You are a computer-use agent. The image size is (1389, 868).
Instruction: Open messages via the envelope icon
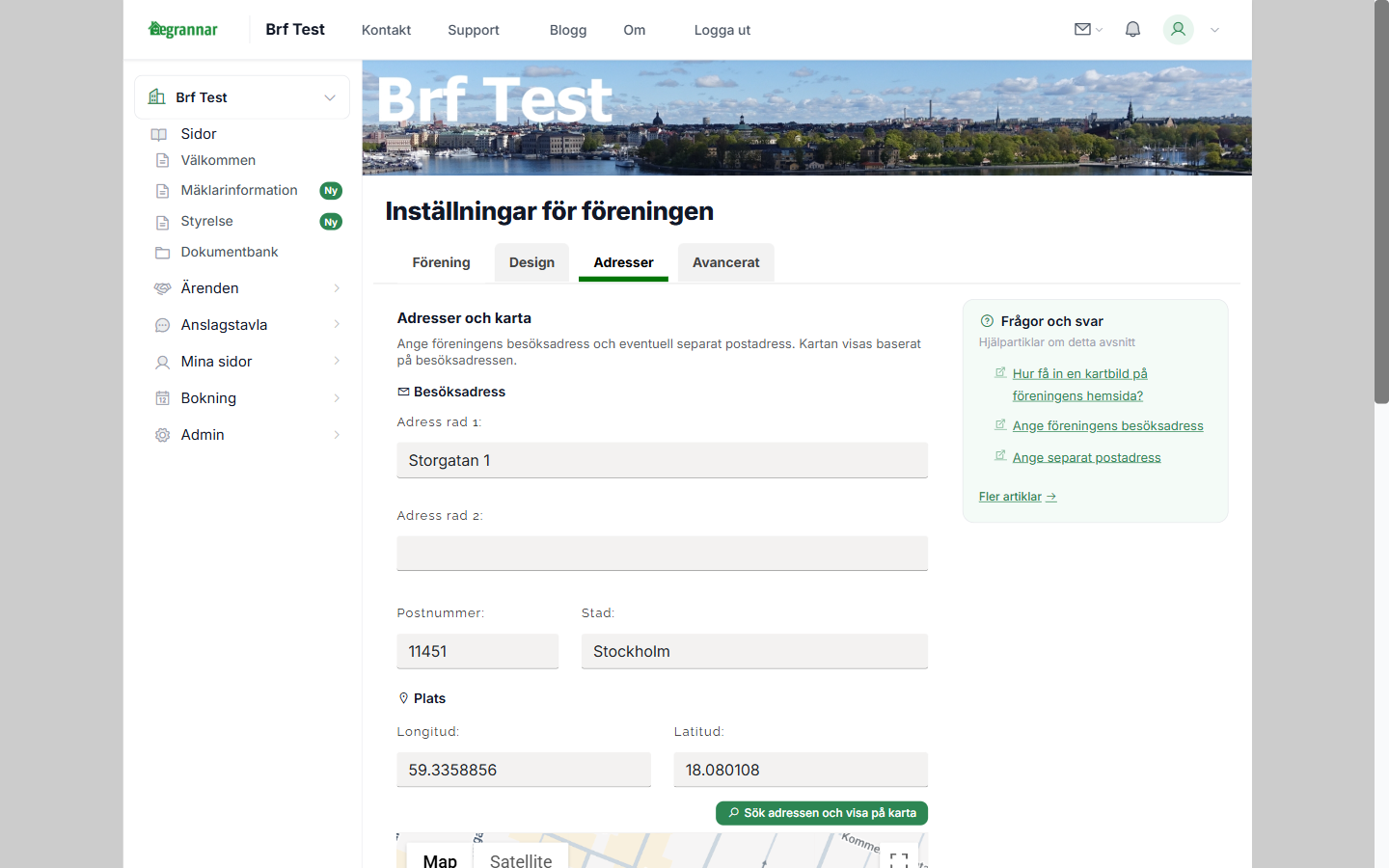1082,29
